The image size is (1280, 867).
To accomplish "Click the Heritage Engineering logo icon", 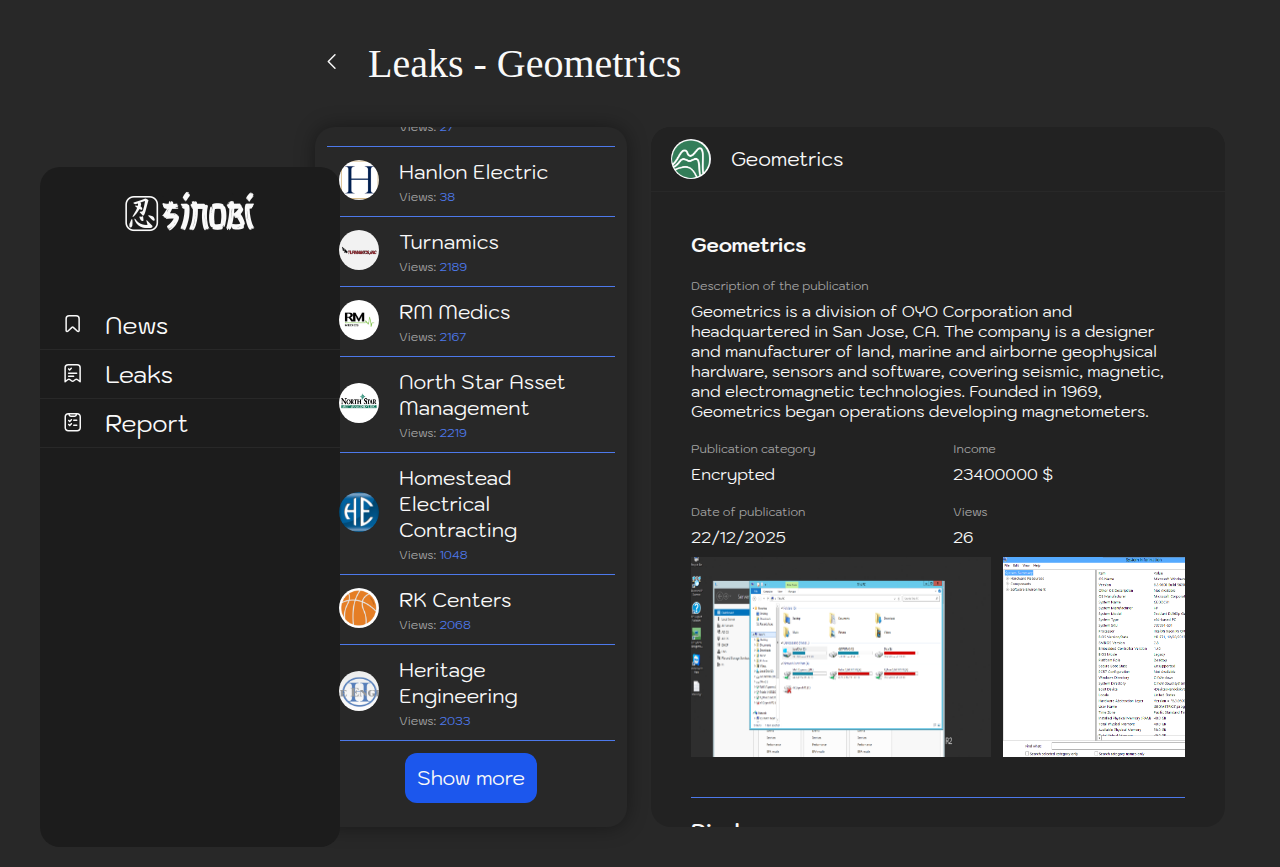I will click(x=359, y=691).
